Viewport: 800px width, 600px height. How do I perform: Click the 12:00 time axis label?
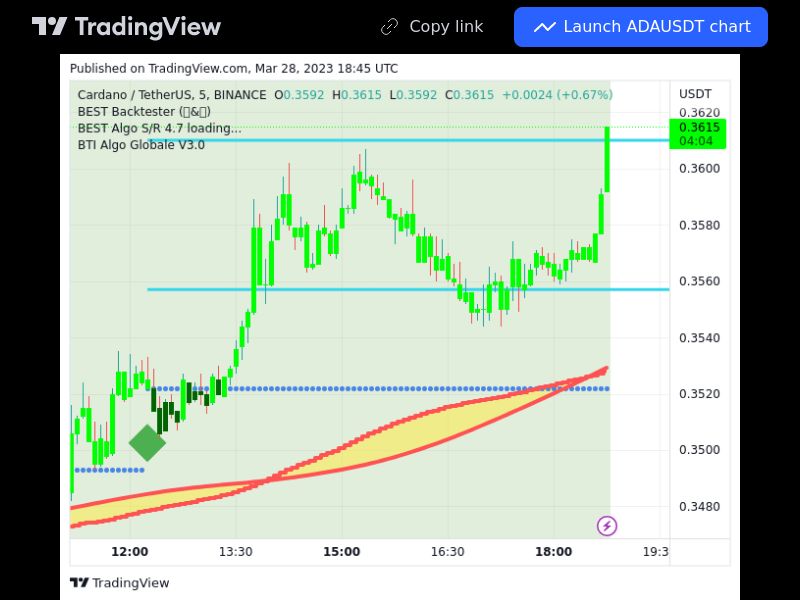pos(130,552)
